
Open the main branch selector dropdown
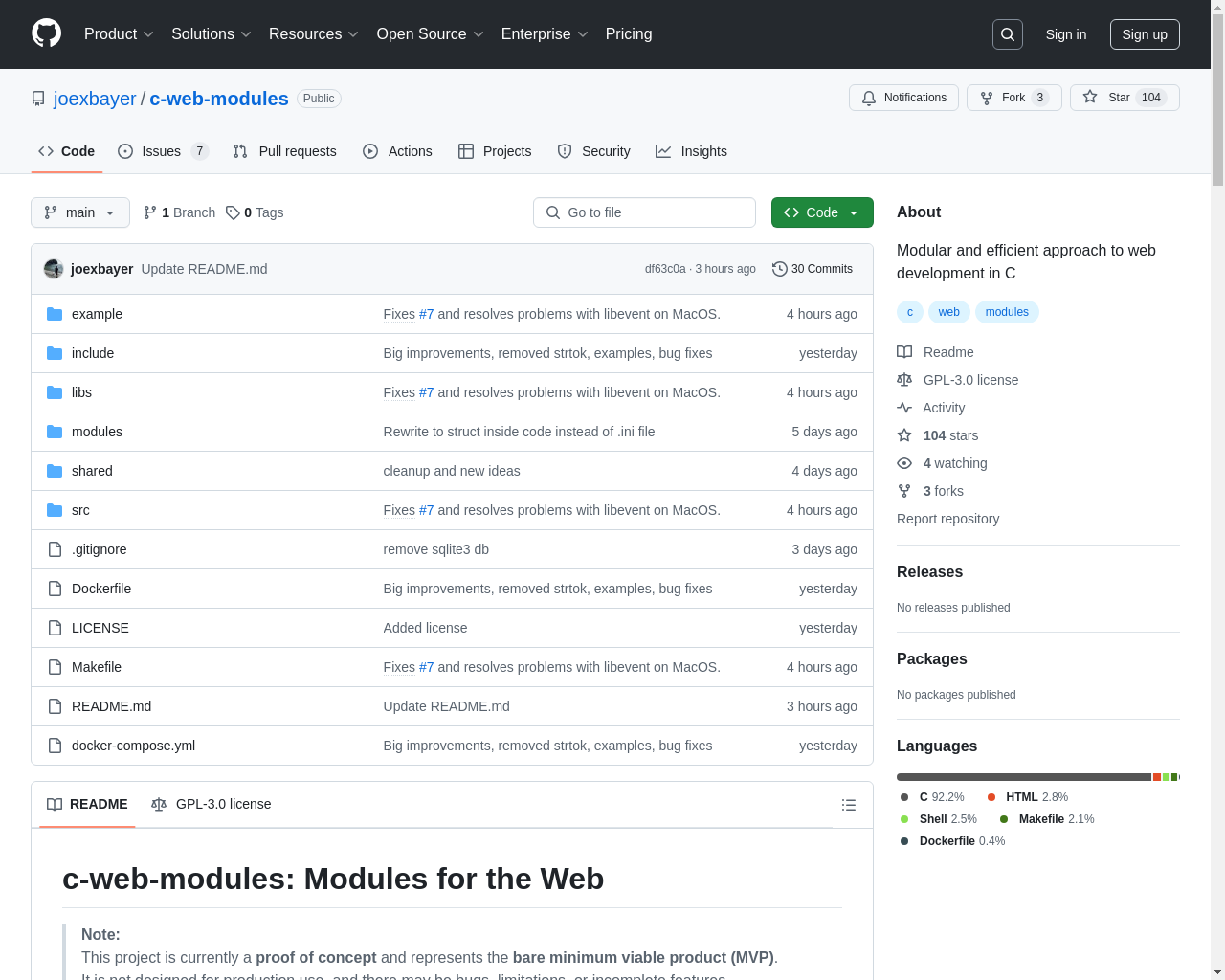tap(80, 212)
